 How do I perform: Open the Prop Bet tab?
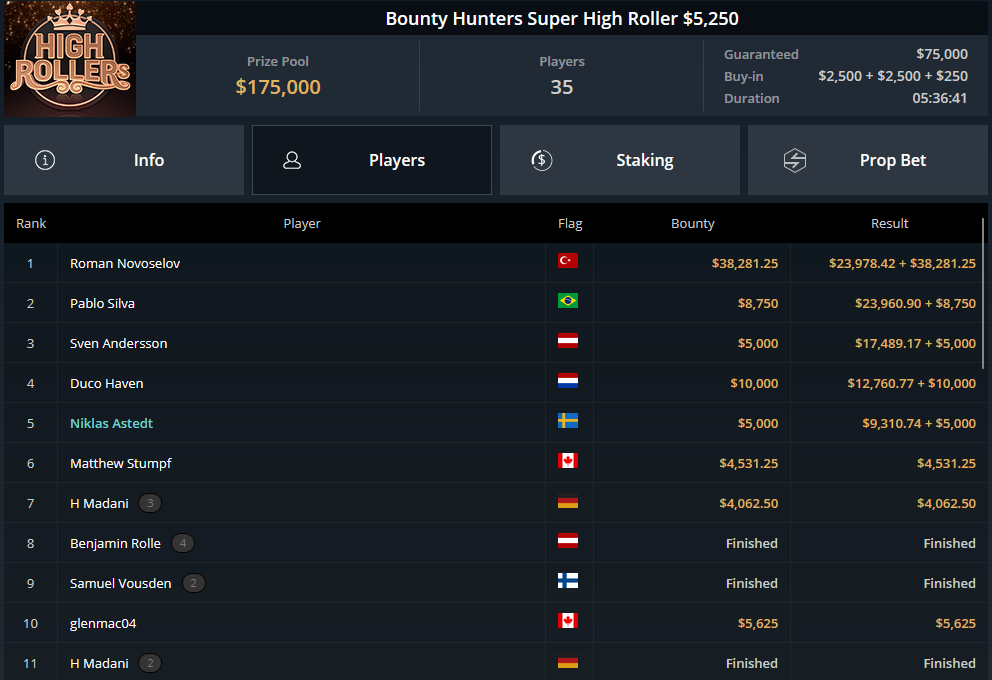[x=867, y=160]
